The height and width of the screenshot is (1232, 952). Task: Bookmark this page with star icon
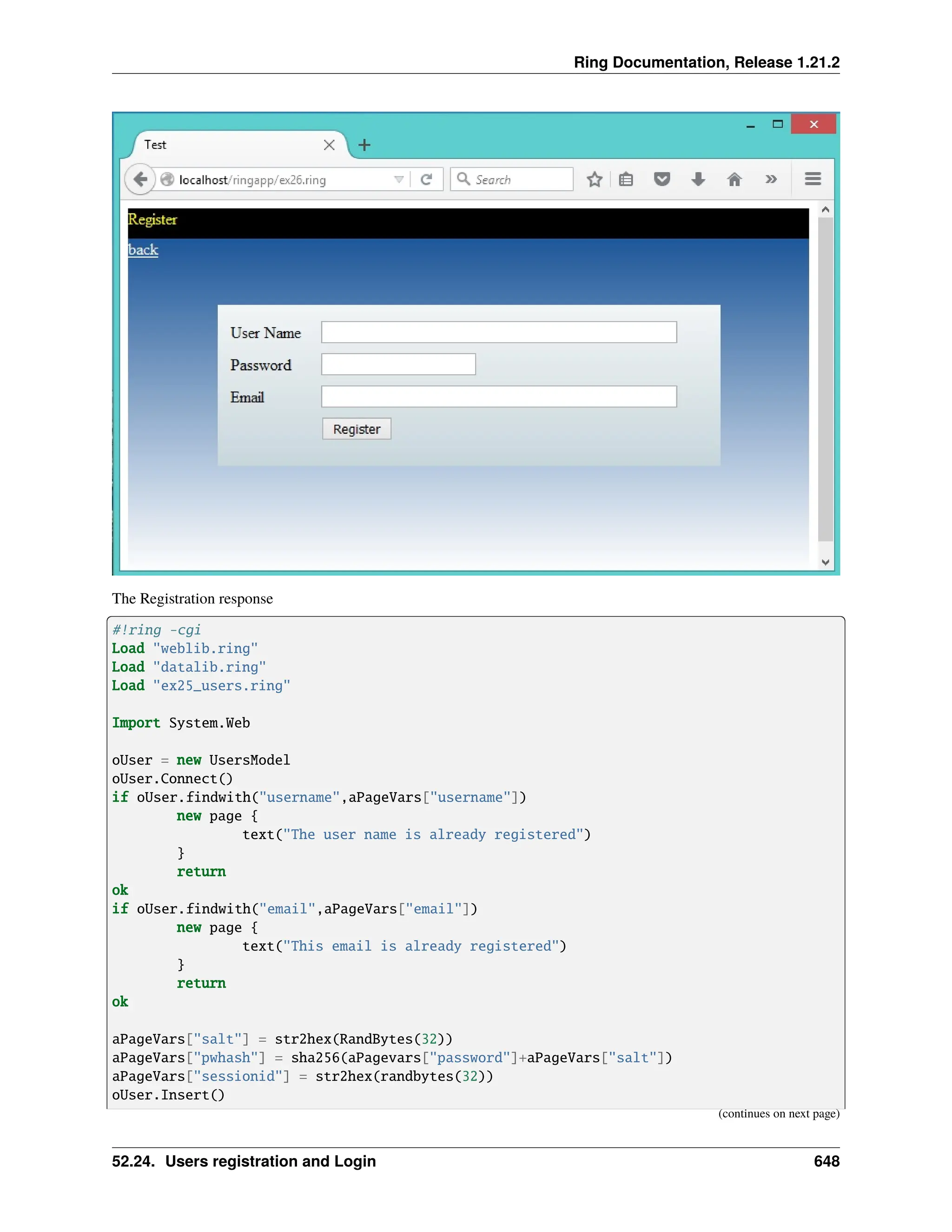click(594, 179)
